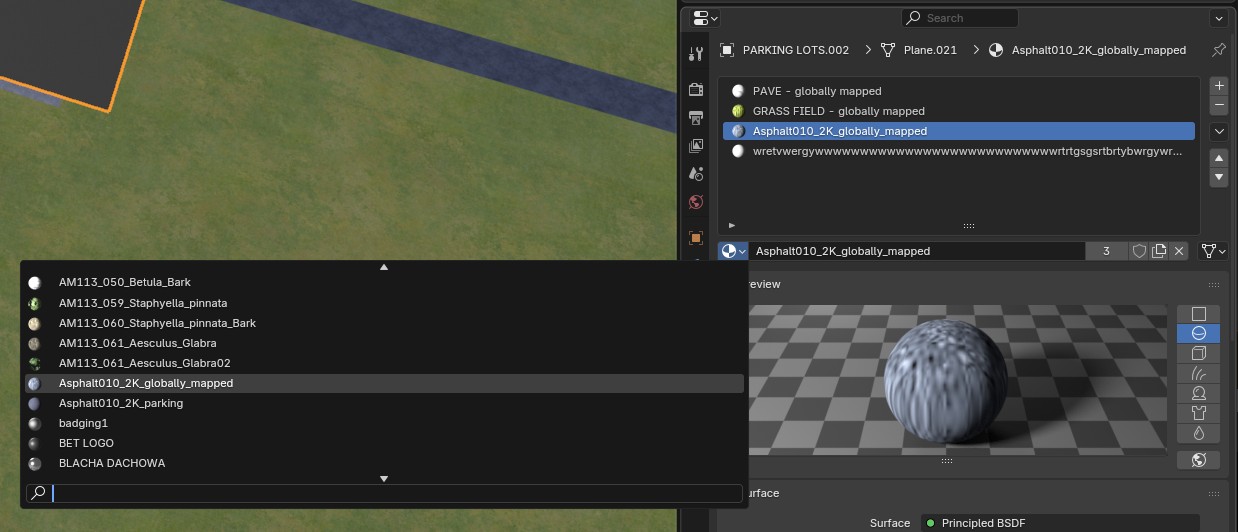Toggle the pin icon in properties header
The height and width of the screenshot is (532, 1238).
click(1218, 50)
